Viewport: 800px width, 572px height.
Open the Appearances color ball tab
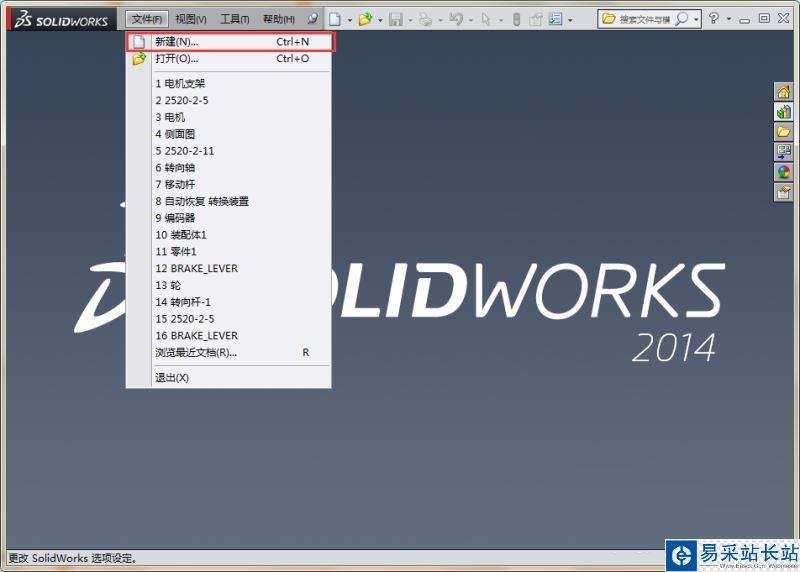[x=784, y=172]
